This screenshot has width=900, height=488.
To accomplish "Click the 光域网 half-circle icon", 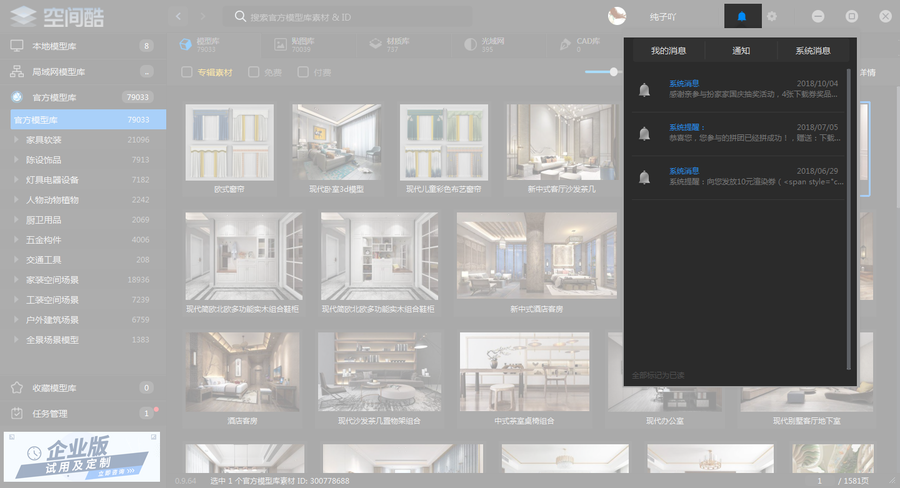I will click(x=471, y=45).
